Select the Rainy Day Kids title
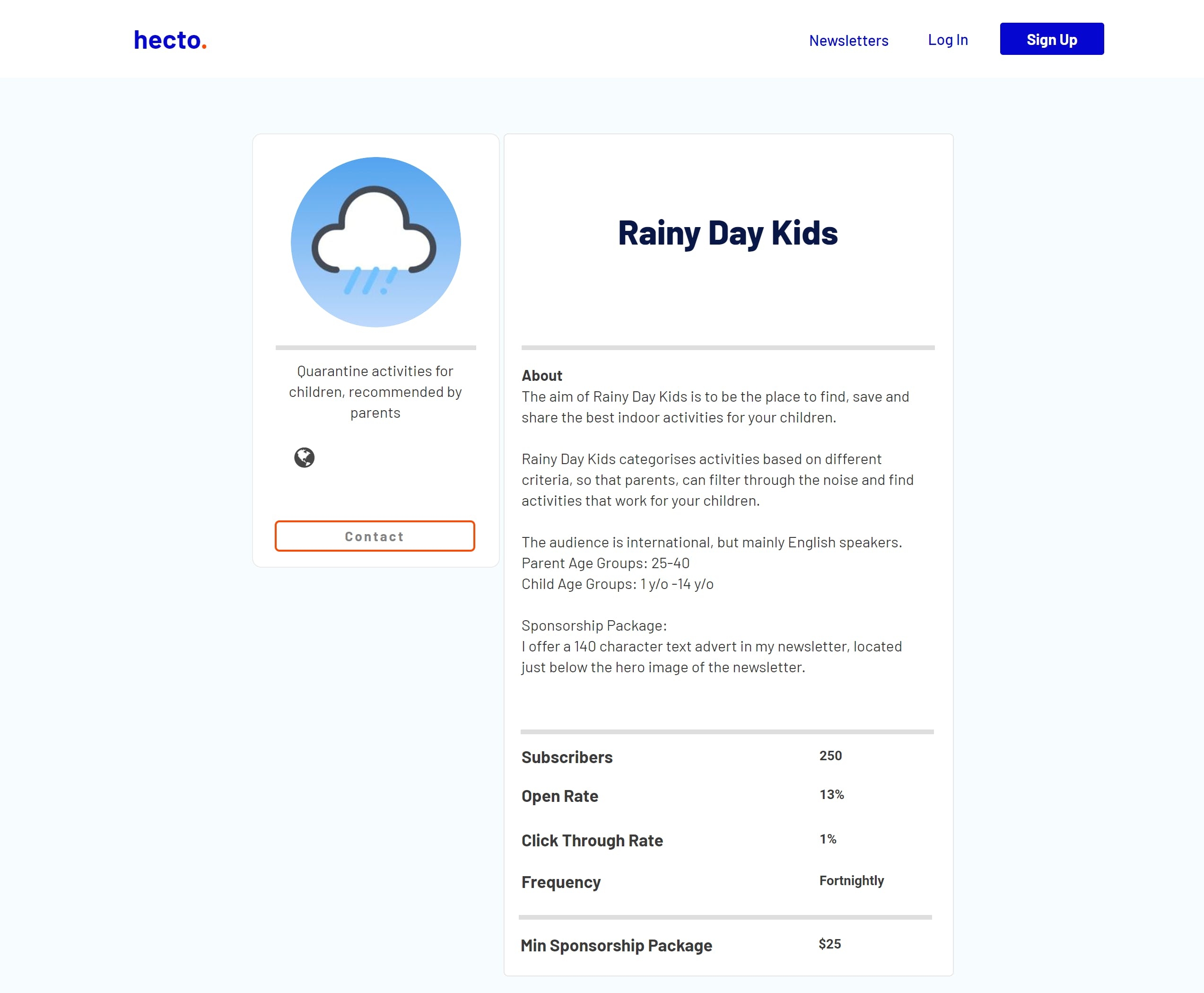Viewport: 1204px width, 993px height. [x=728, y=233]
